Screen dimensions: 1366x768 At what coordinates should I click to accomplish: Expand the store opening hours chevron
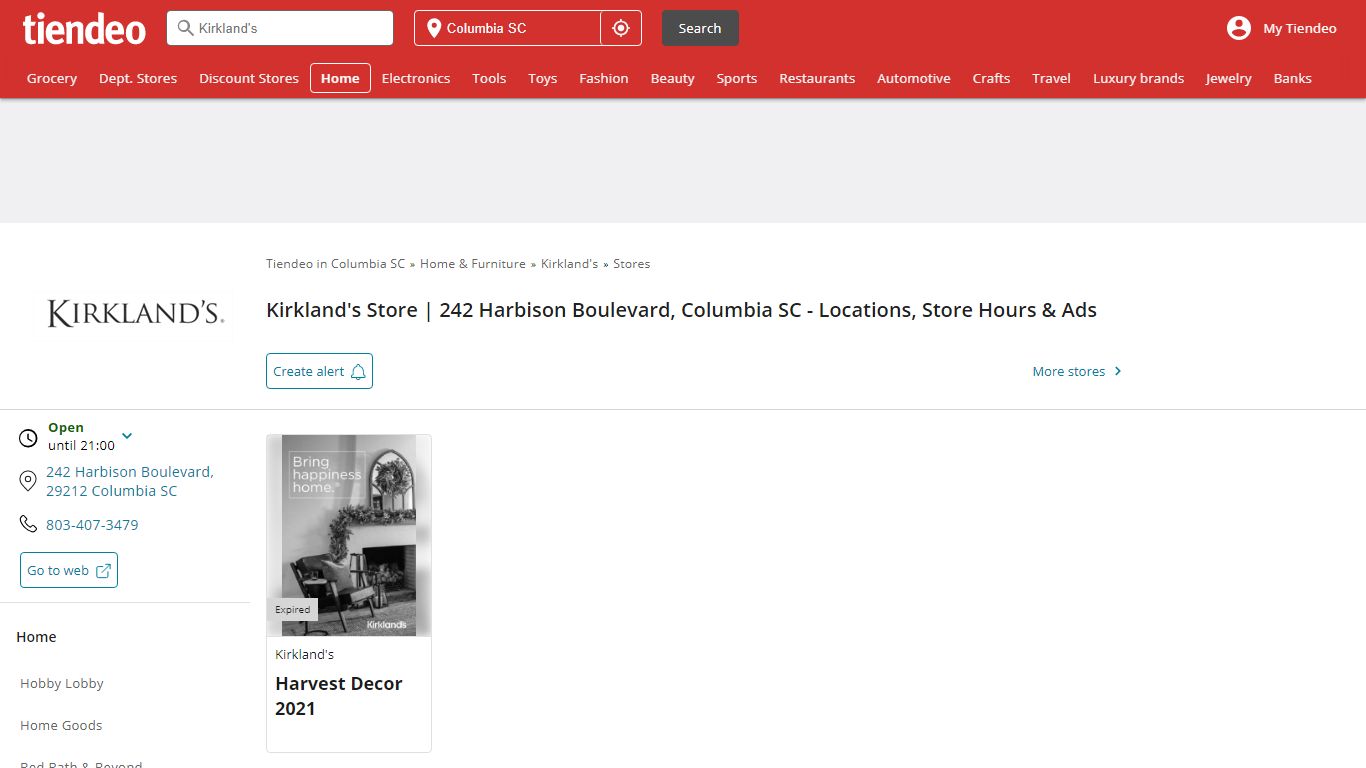click(x=127, y=436)
